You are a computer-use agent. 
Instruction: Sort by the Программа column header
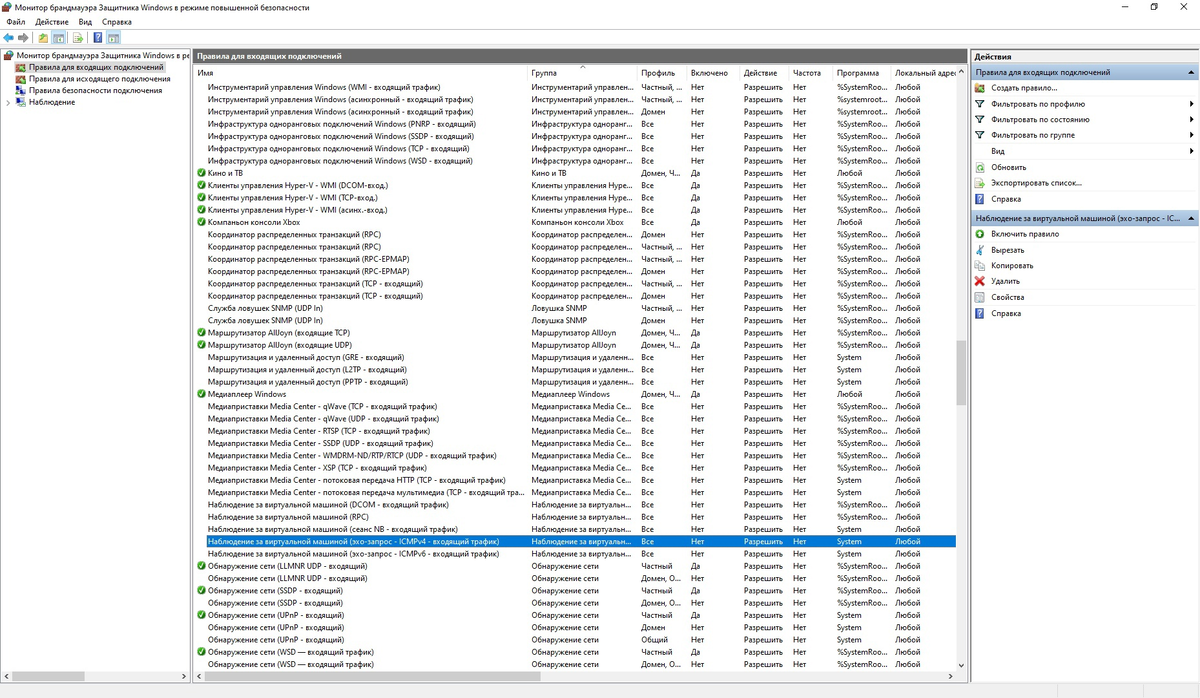click(862, 73)
